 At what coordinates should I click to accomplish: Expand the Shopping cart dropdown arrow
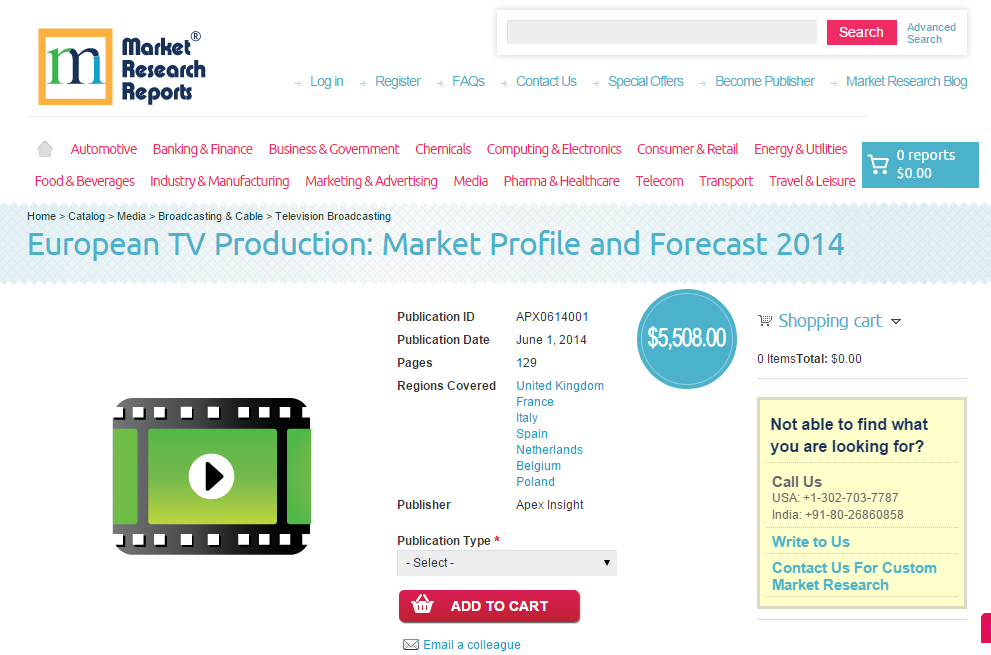896,321
